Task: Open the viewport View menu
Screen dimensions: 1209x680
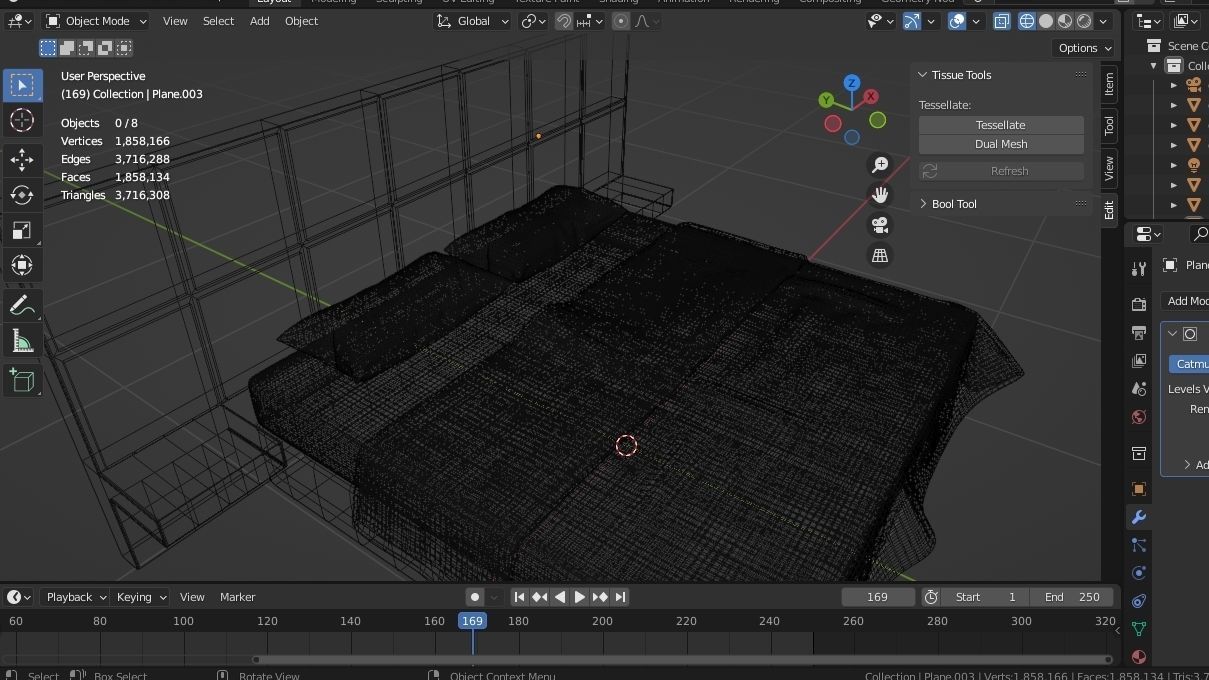Action: pos(175,21)
